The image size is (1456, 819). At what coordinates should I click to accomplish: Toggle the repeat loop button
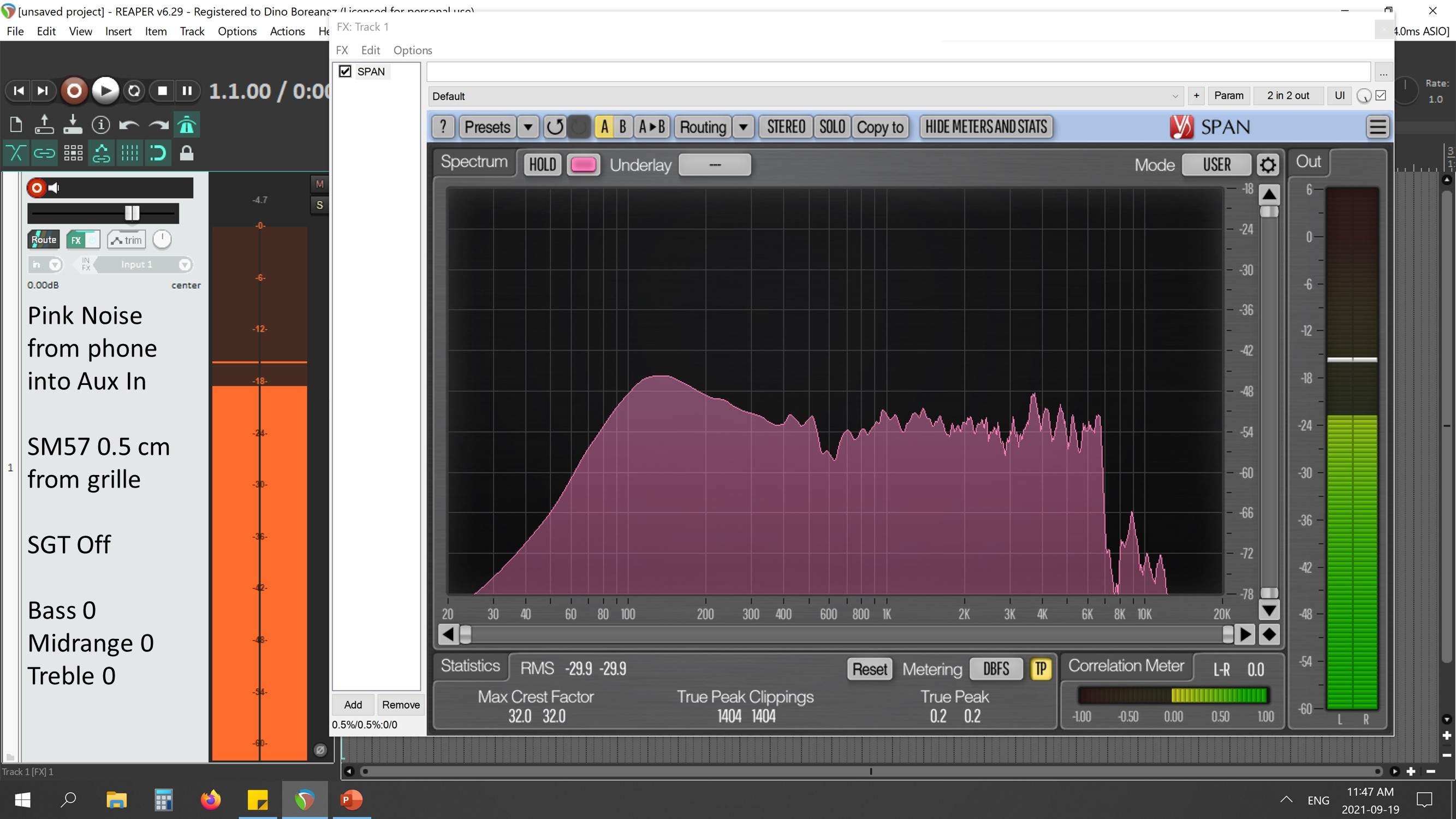[x=134, y=91]
